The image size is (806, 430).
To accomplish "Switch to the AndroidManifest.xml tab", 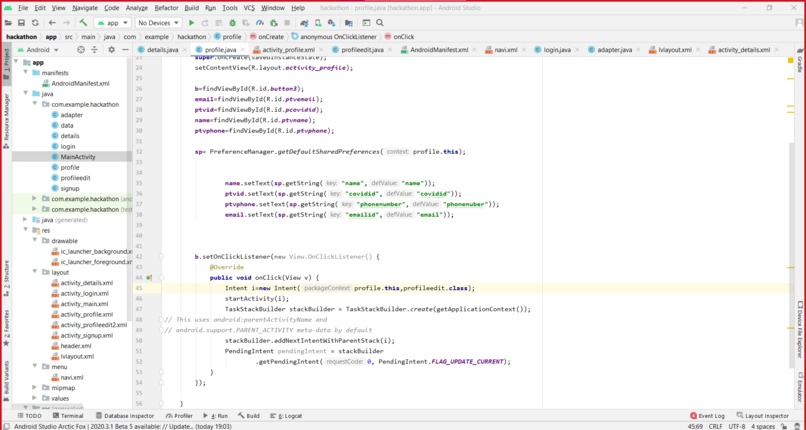I will (439, 50).
